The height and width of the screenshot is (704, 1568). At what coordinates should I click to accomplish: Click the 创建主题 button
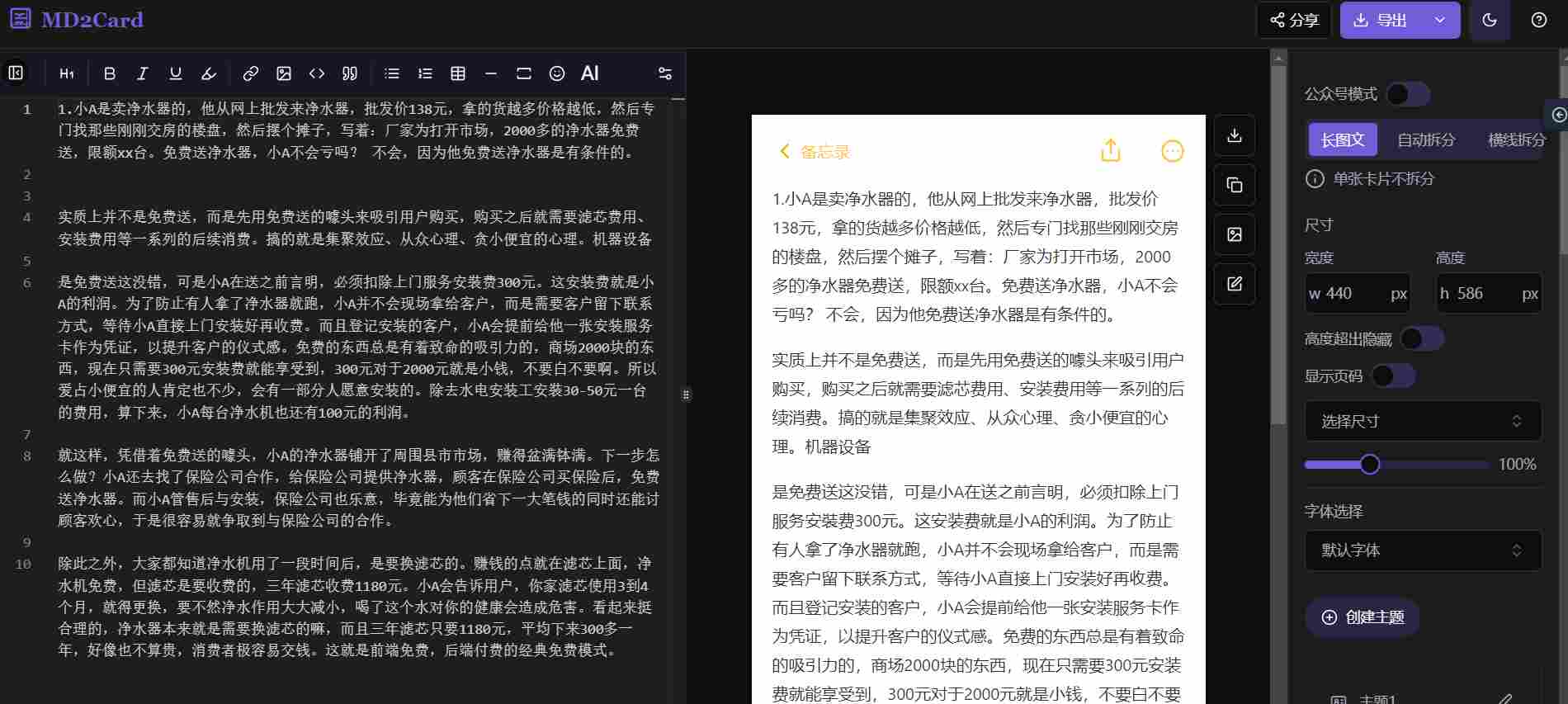[x=1363, y=617]
